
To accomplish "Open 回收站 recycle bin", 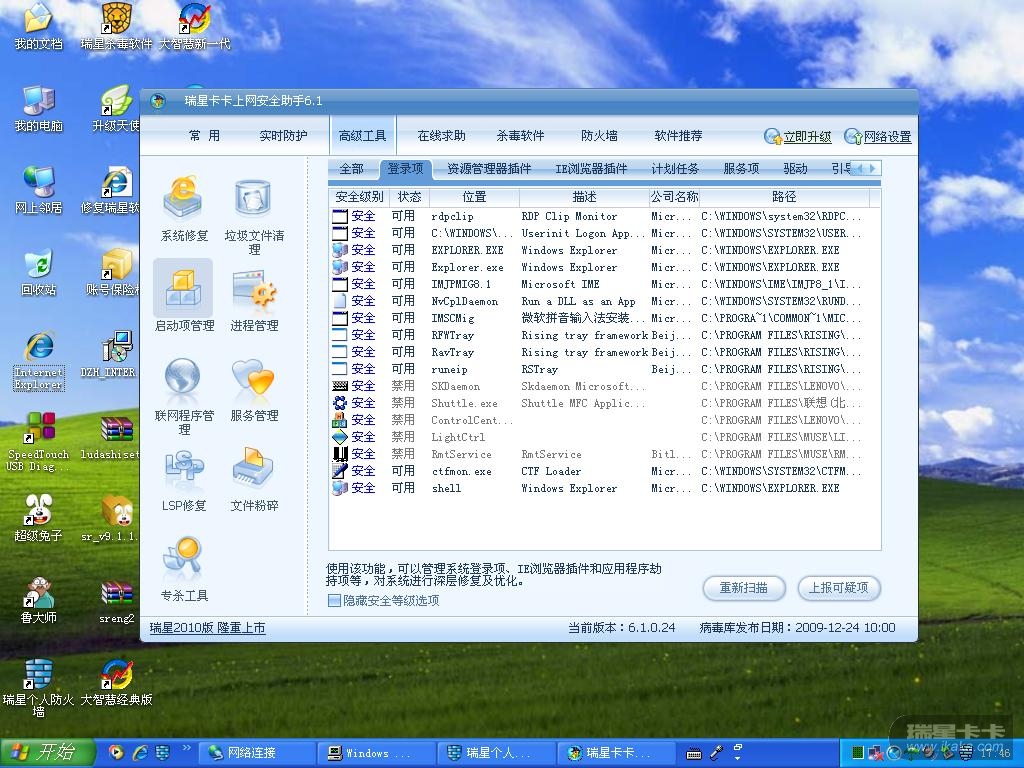I will pos(39,273).
